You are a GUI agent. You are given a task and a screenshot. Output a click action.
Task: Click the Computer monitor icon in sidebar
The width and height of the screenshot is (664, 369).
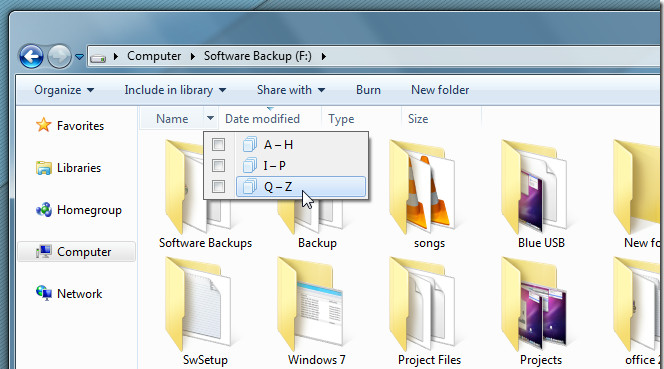[44, 252]
